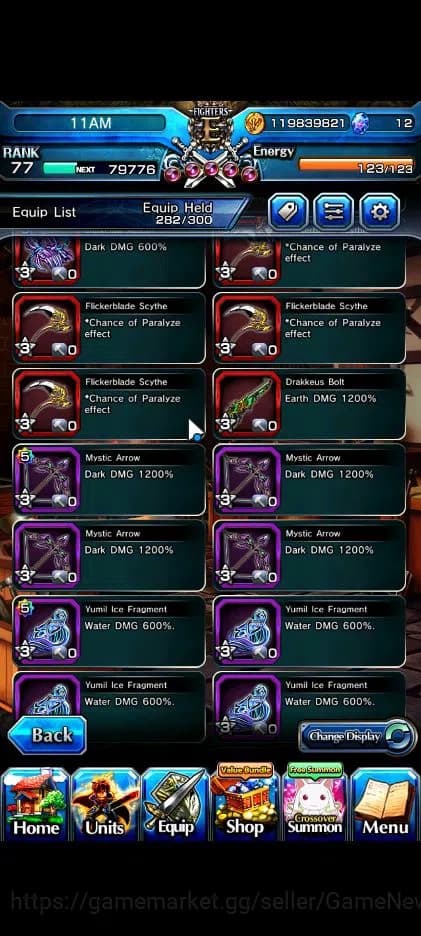The height and width of the screenshot is (936, 421).
Task: Tap the gold zel coin icon
Action: pos(255,124)
